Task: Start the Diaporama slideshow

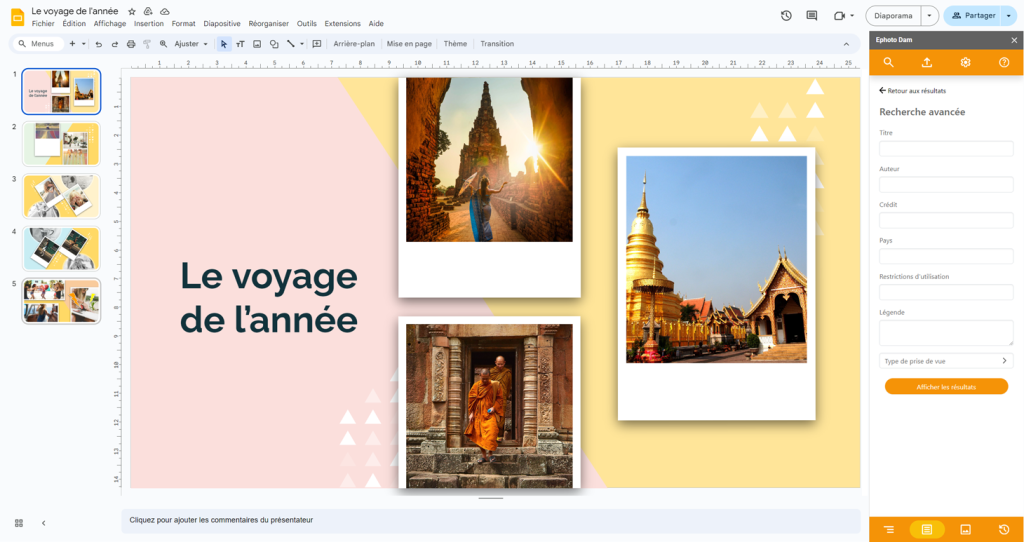Action: pos(893,16)
